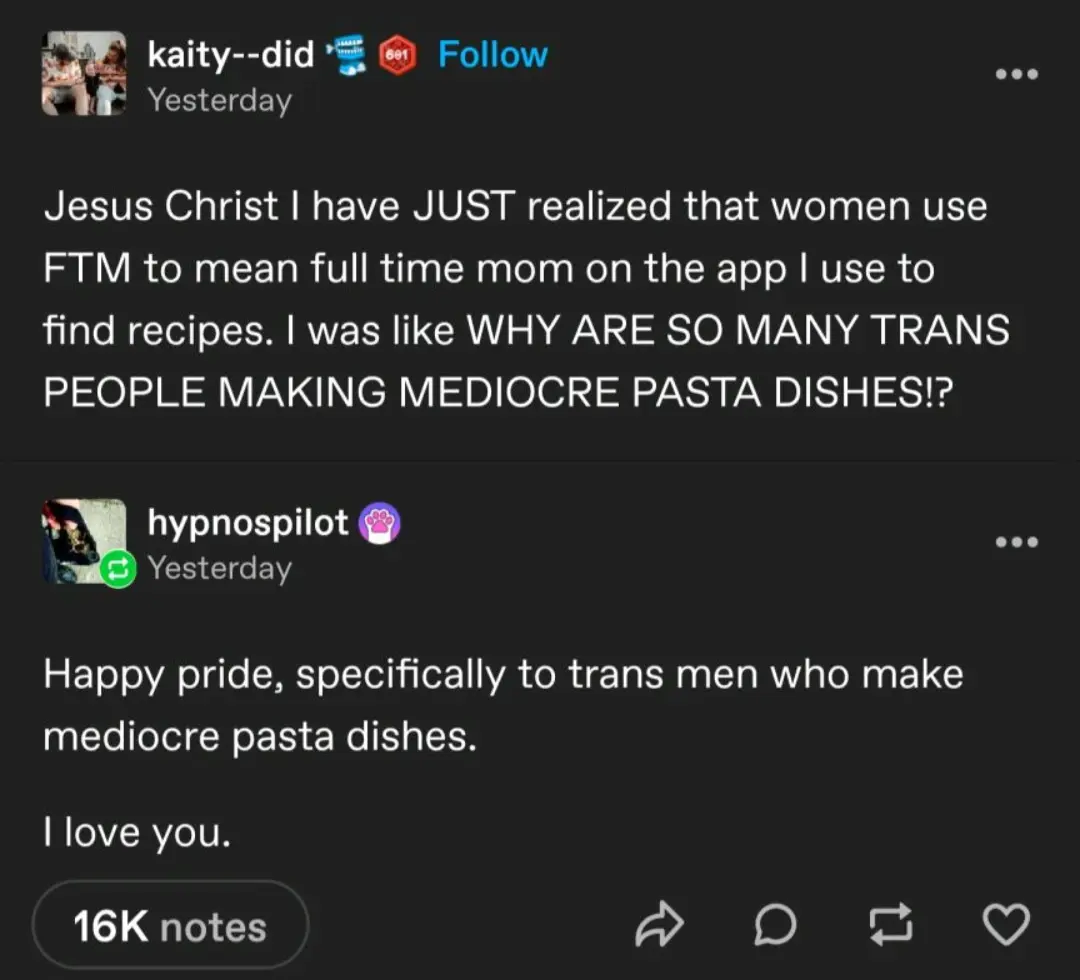
Task: Share the post using the arrow icon
Action: [x=658, y=925]
